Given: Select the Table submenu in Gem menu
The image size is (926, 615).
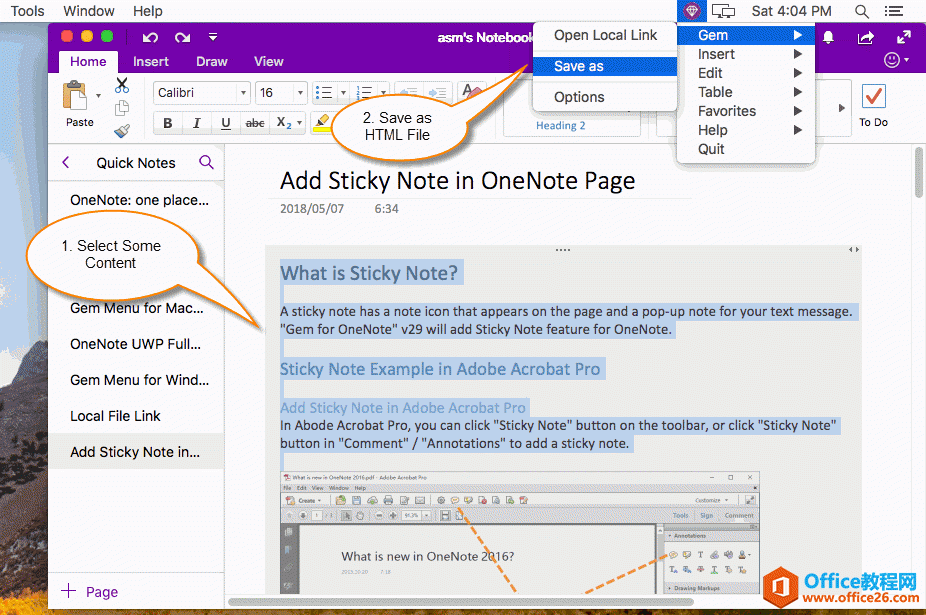Looking at the screenshot, I should (x=714, y=91).
